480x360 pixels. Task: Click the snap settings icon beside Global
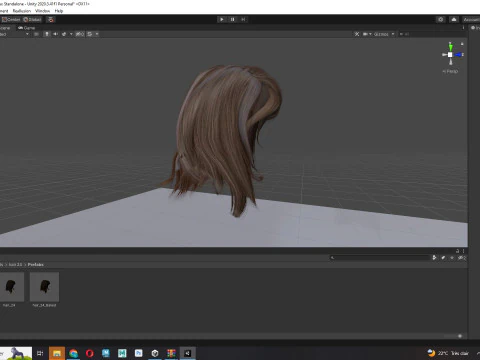51,19
